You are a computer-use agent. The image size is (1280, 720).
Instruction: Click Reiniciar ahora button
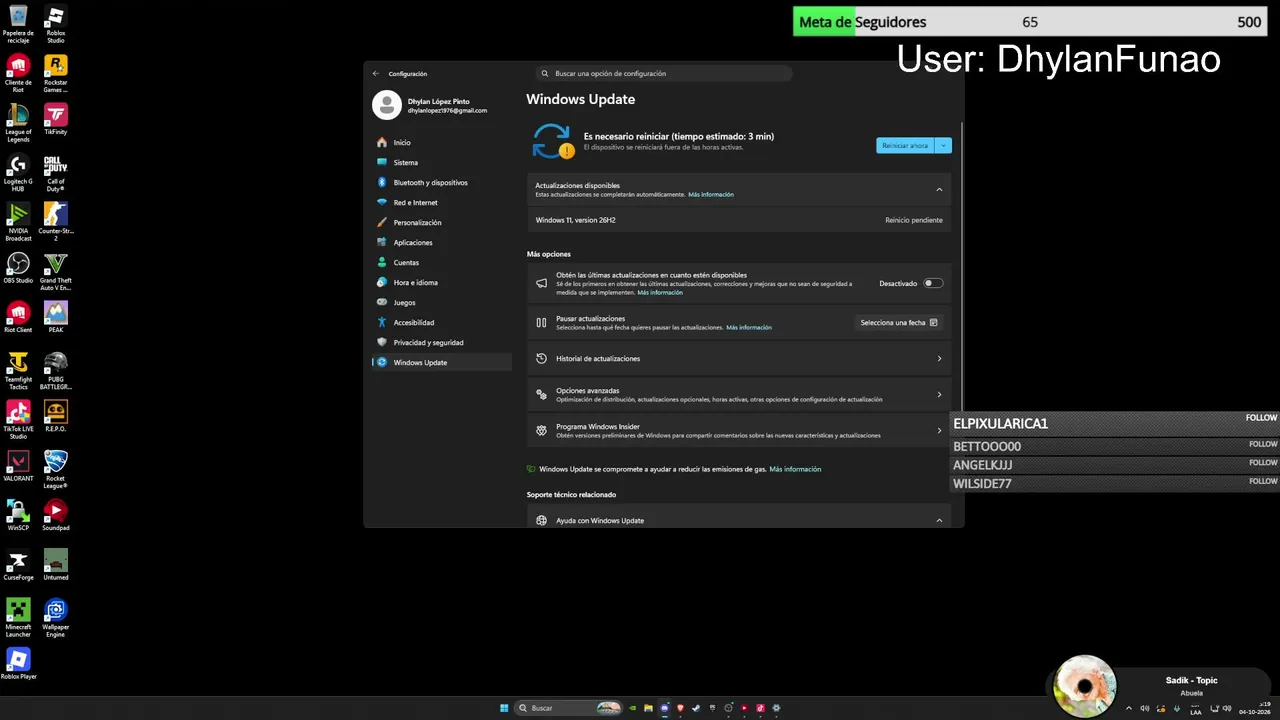[x=906, y=145]
